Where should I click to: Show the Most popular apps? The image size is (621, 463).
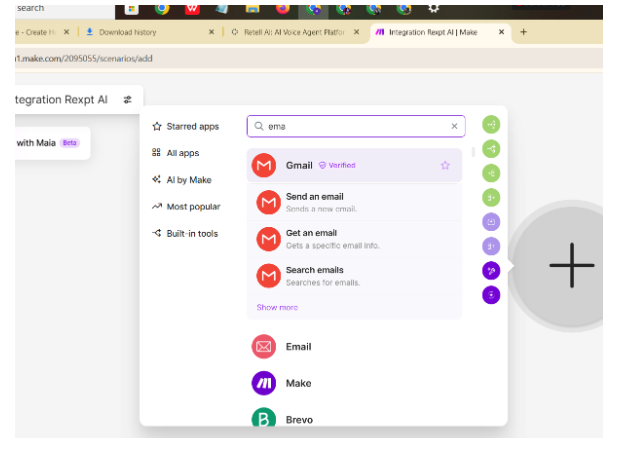coord(186,206)
